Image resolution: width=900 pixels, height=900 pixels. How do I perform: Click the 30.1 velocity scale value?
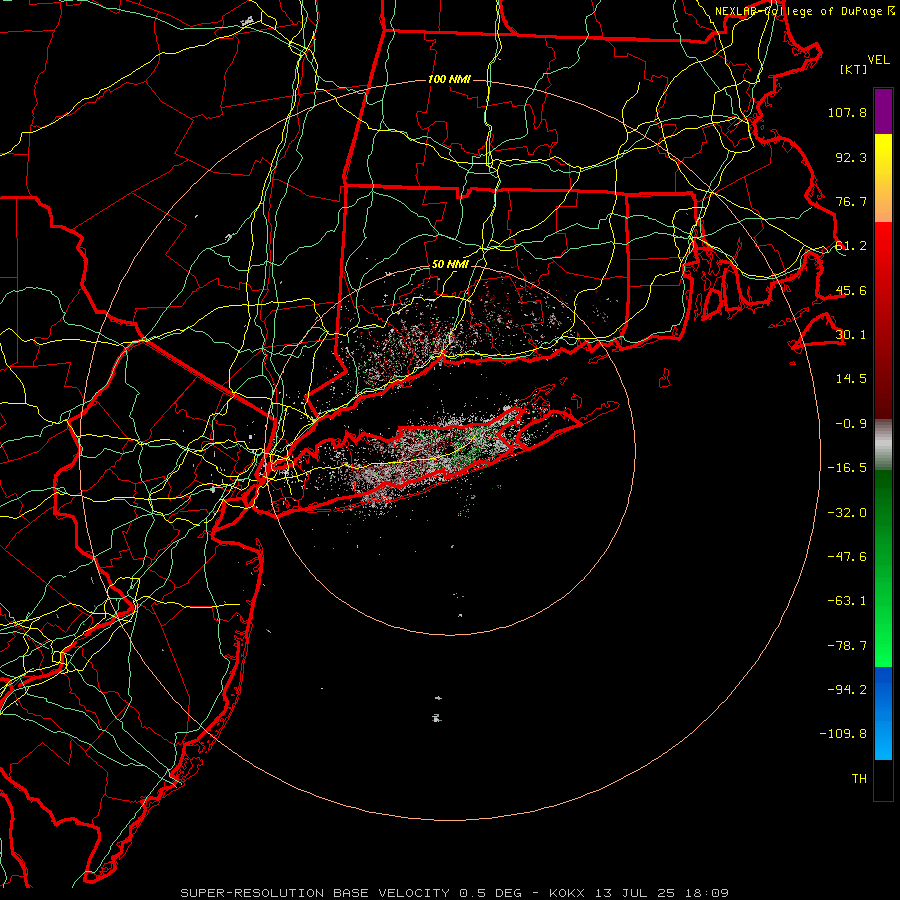pos(851,335)
